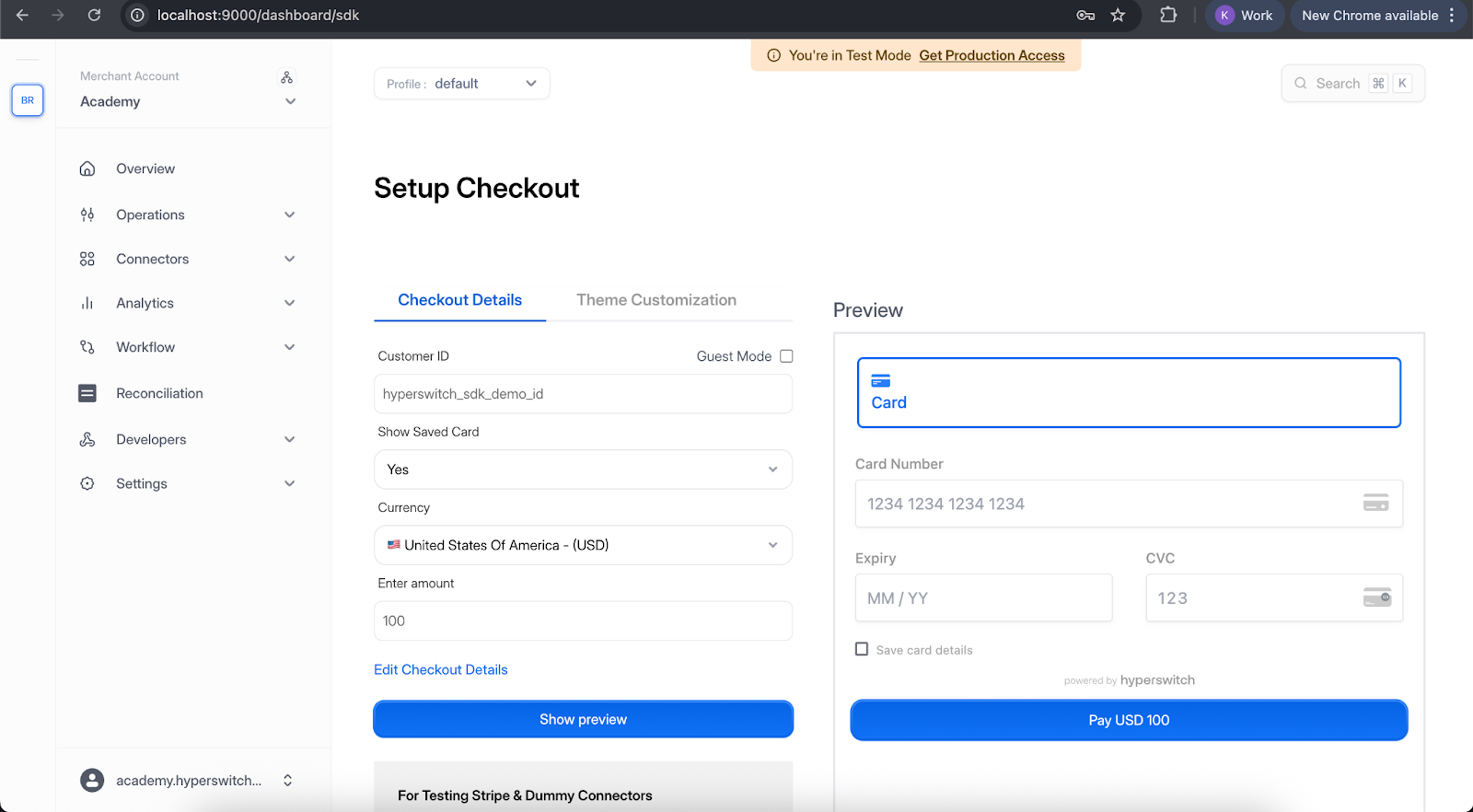This screenshot has height=812, width=1473.
Task: Click the Settings gear icon in sidebar
Action: pyautogui.click(x=87, y=483)
